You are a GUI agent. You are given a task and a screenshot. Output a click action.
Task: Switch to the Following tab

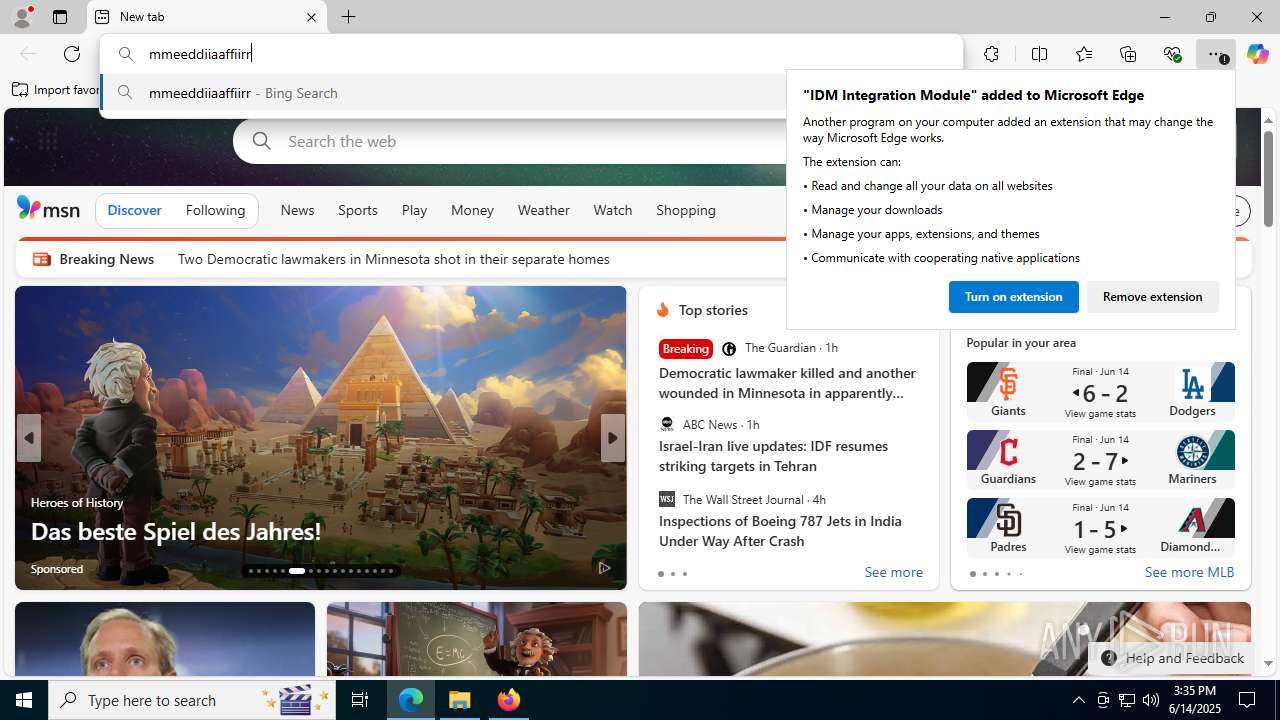[x=215, y=210]
